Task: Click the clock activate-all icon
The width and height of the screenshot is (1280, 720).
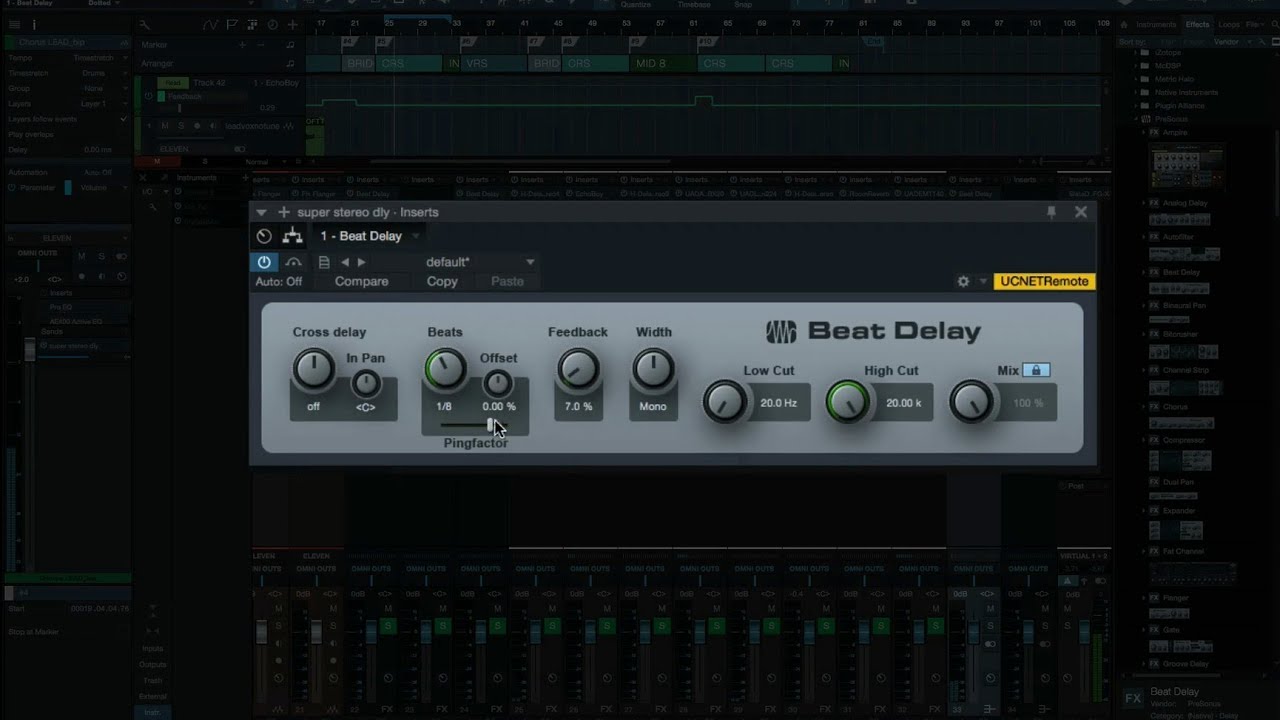Action: 264,236
